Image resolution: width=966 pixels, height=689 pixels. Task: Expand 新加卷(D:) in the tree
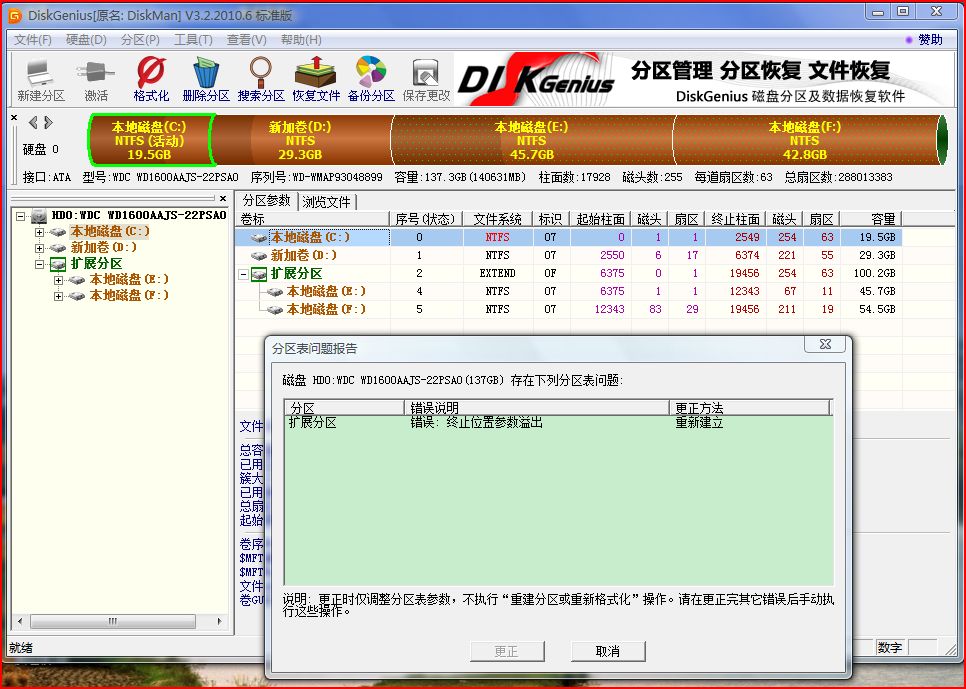(x=39, y=248)
